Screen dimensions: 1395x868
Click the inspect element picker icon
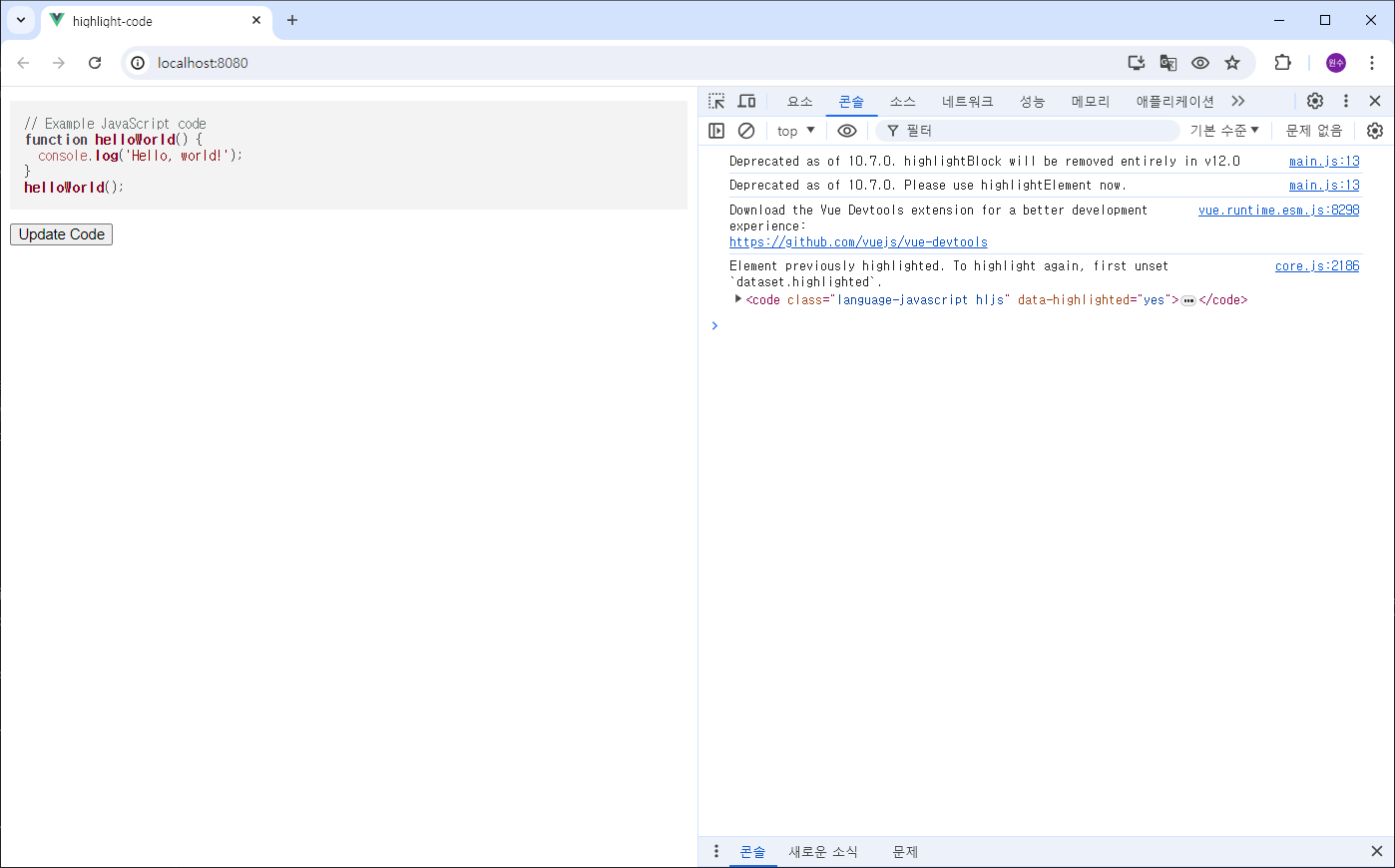point(716,101)
